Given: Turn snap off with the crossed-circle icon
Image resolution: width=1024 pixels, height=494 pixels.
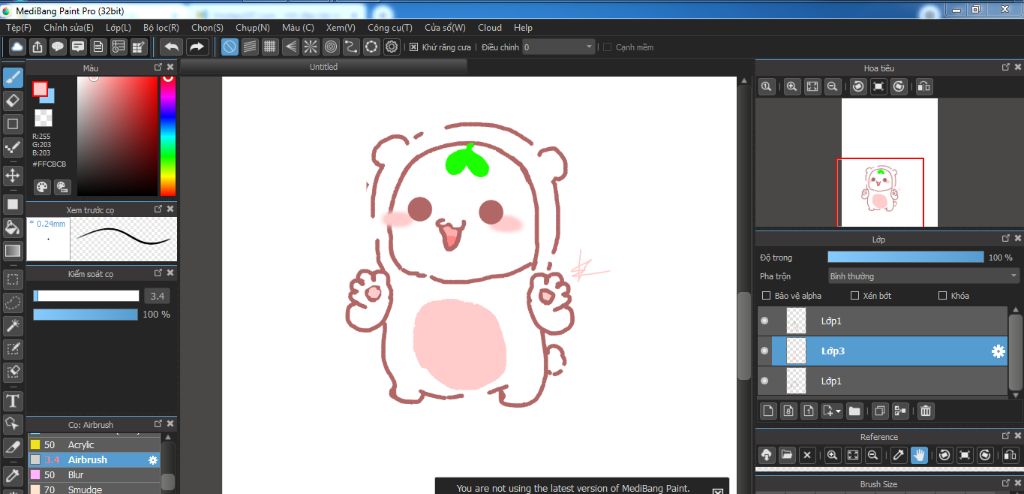Looking at the screenshot, I should click(230, 47).
